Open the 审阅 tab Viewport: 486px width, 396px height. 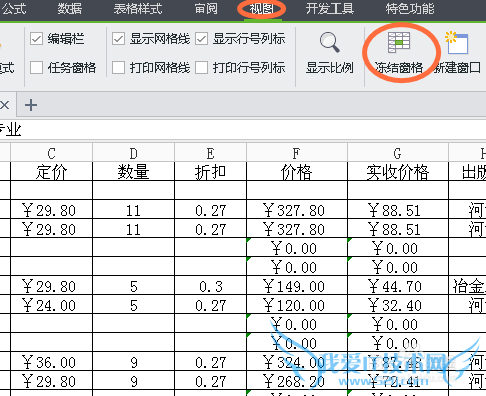206,9
